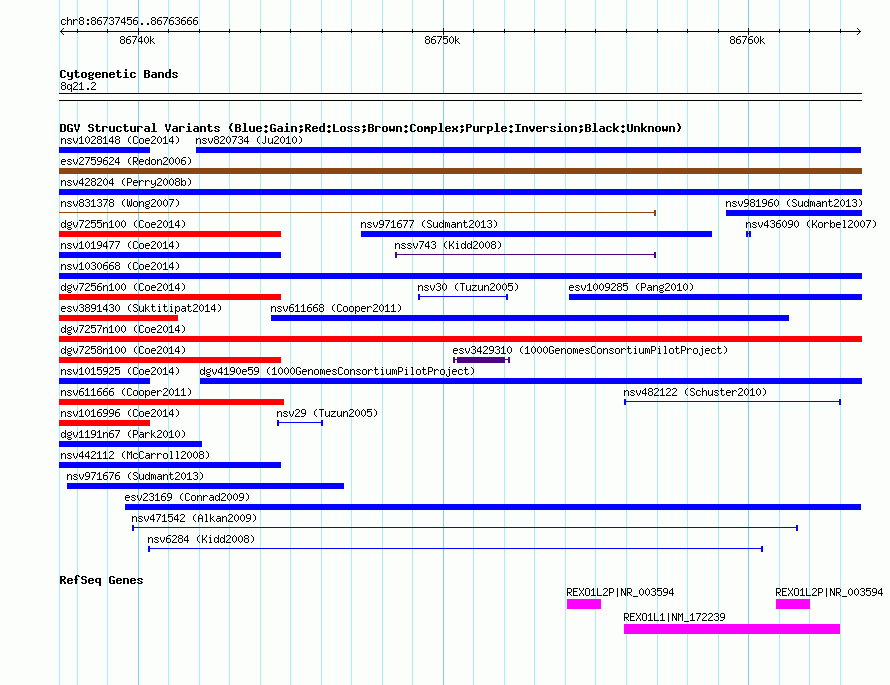Click nssv743 (Kidd2008) label
The image size is (890, 685).
pos(448,245)
